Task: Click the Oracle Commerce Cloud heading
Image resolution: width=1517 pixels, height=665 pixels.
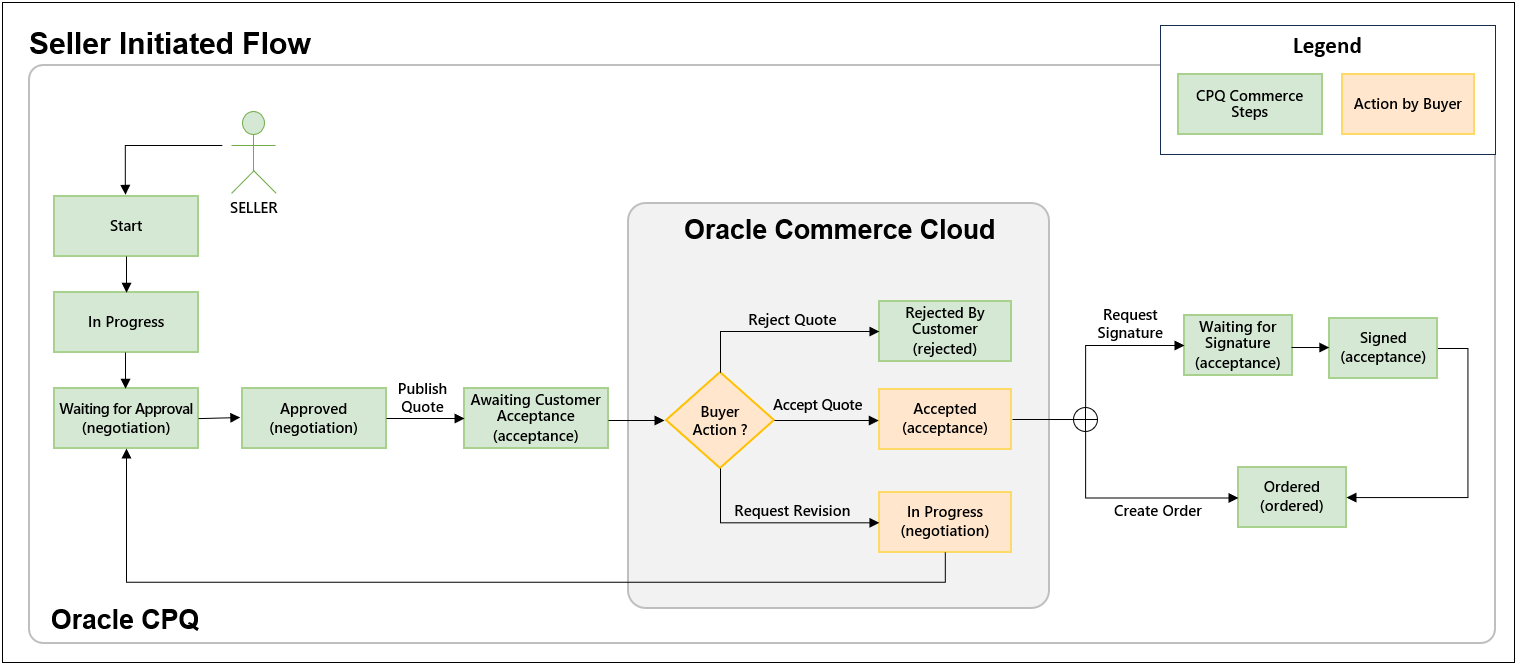Action: coord(839,229)
